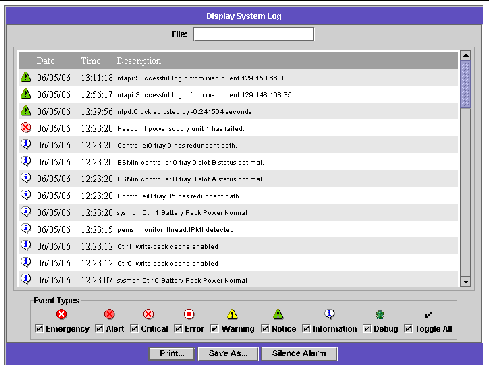Viewport: 489px width, 370px height.
Task: Click the log list vertical scrollbar thumb
Action: pos(465,84)
